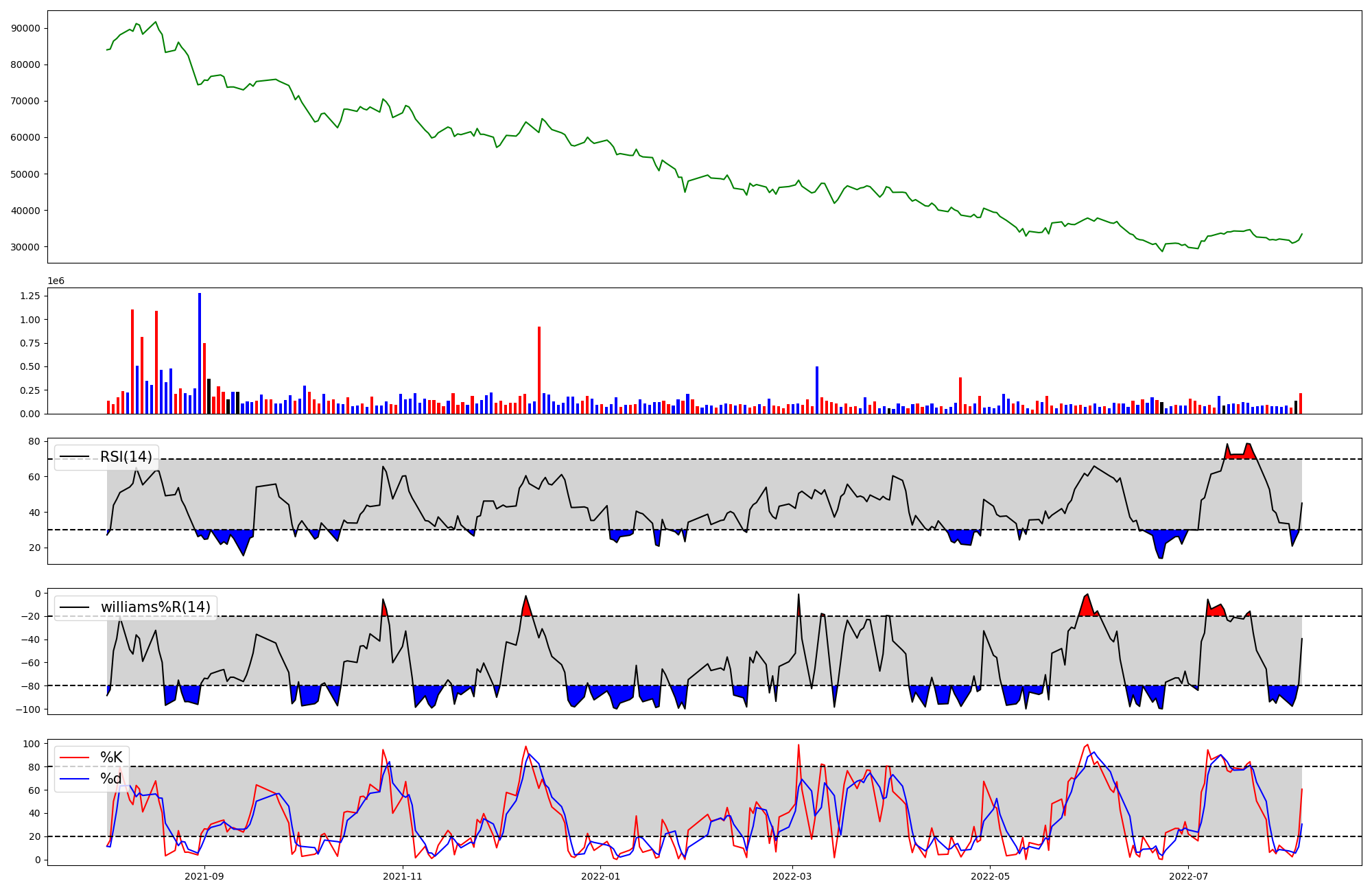Click the 1e6 volume scale label
The height and width of the screenshot is (892, 1372).
coord(56,281)
